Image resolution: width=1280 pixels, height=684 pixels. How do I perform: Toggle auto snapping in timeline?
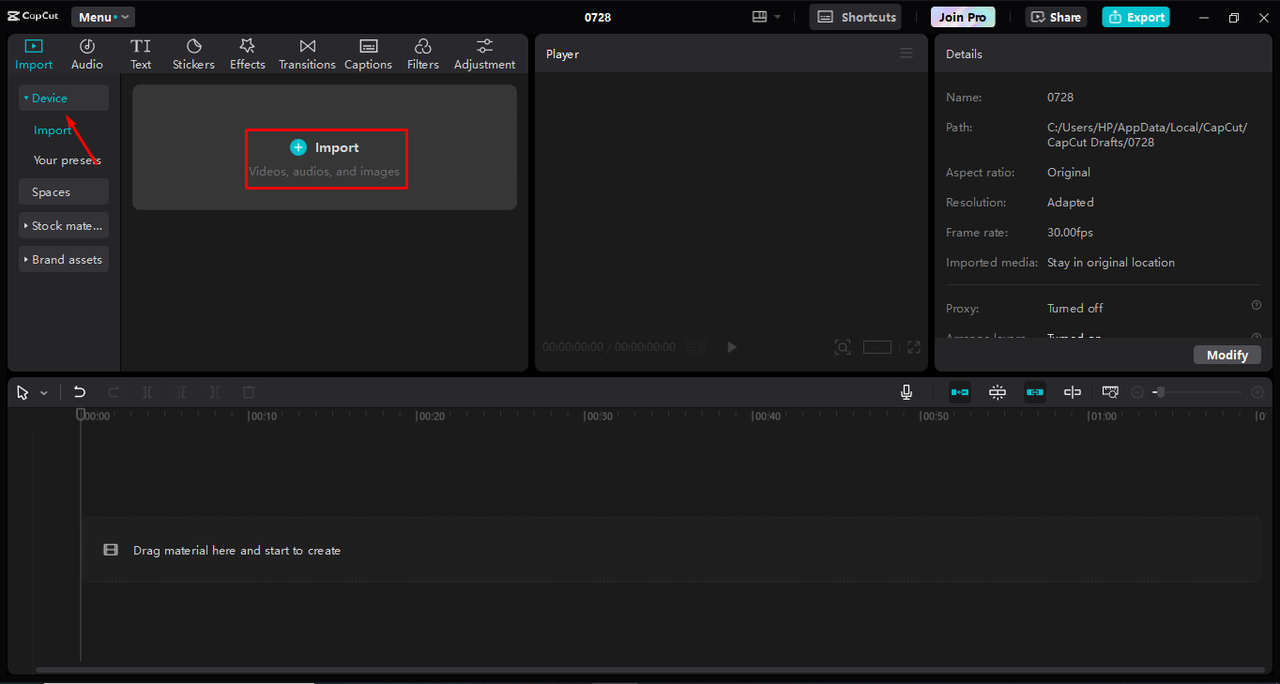[x=997, y=393]
